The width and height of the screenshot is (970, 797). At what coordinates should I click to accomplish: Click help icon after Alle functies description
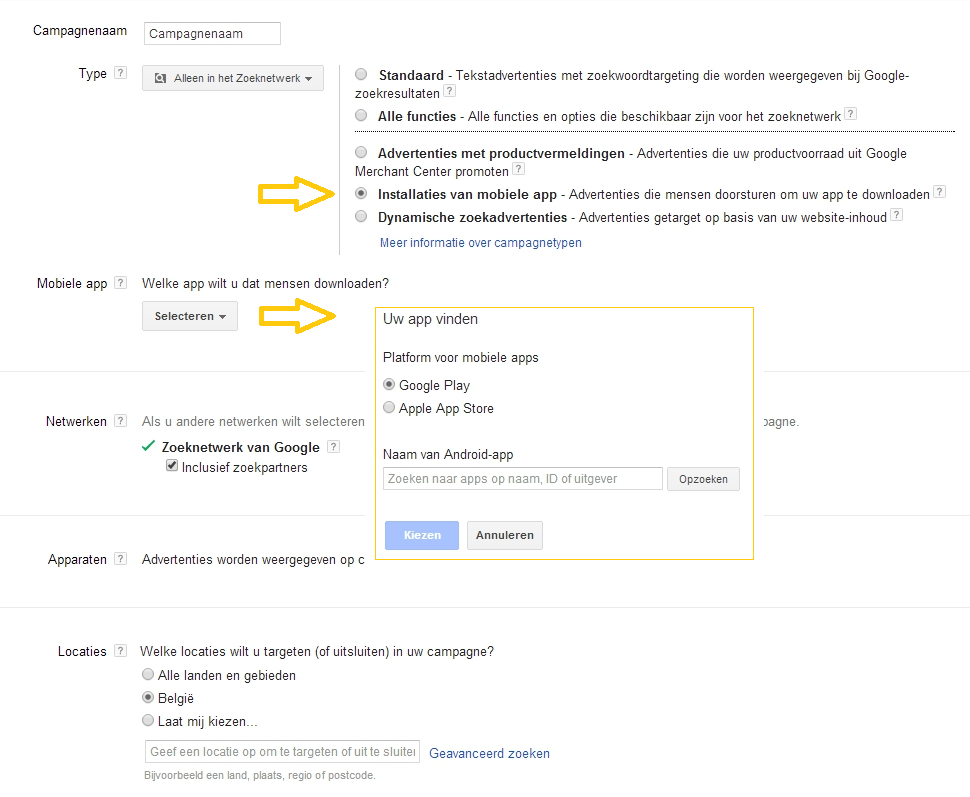851,113
